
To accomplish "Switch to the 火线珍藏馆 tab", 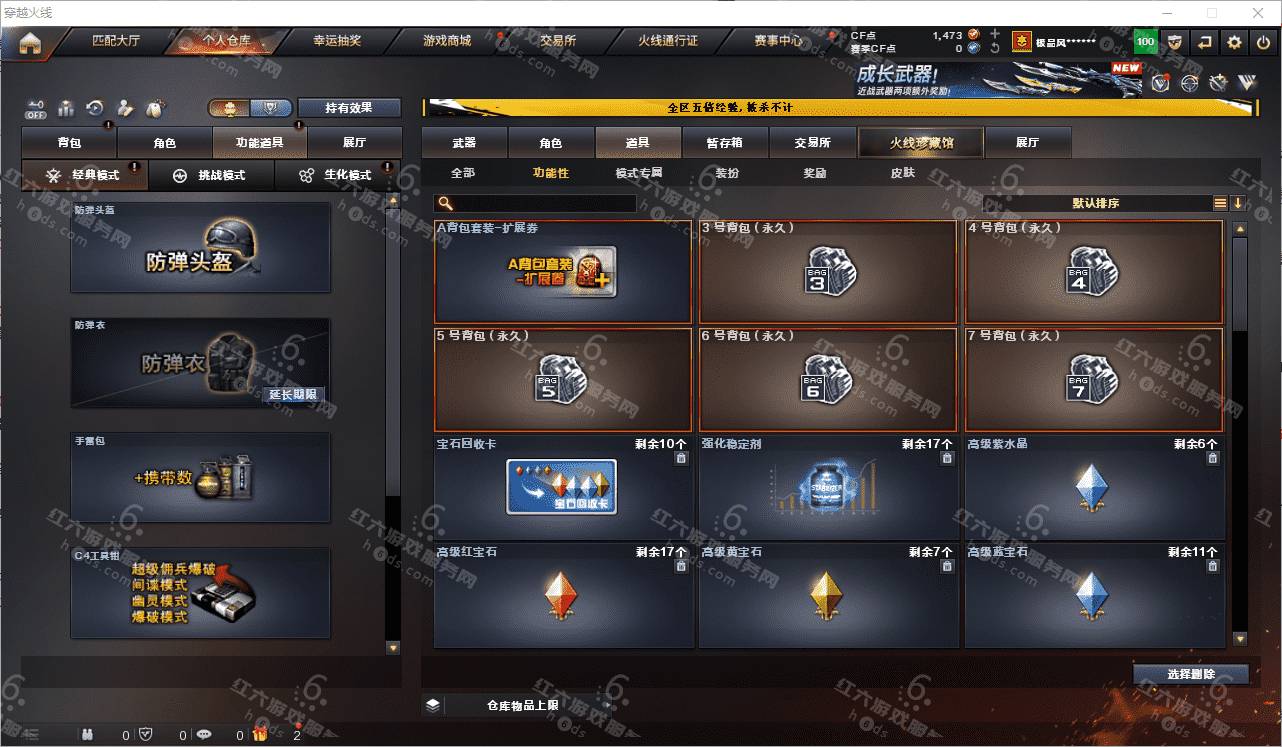I will [x=921, y=142].
